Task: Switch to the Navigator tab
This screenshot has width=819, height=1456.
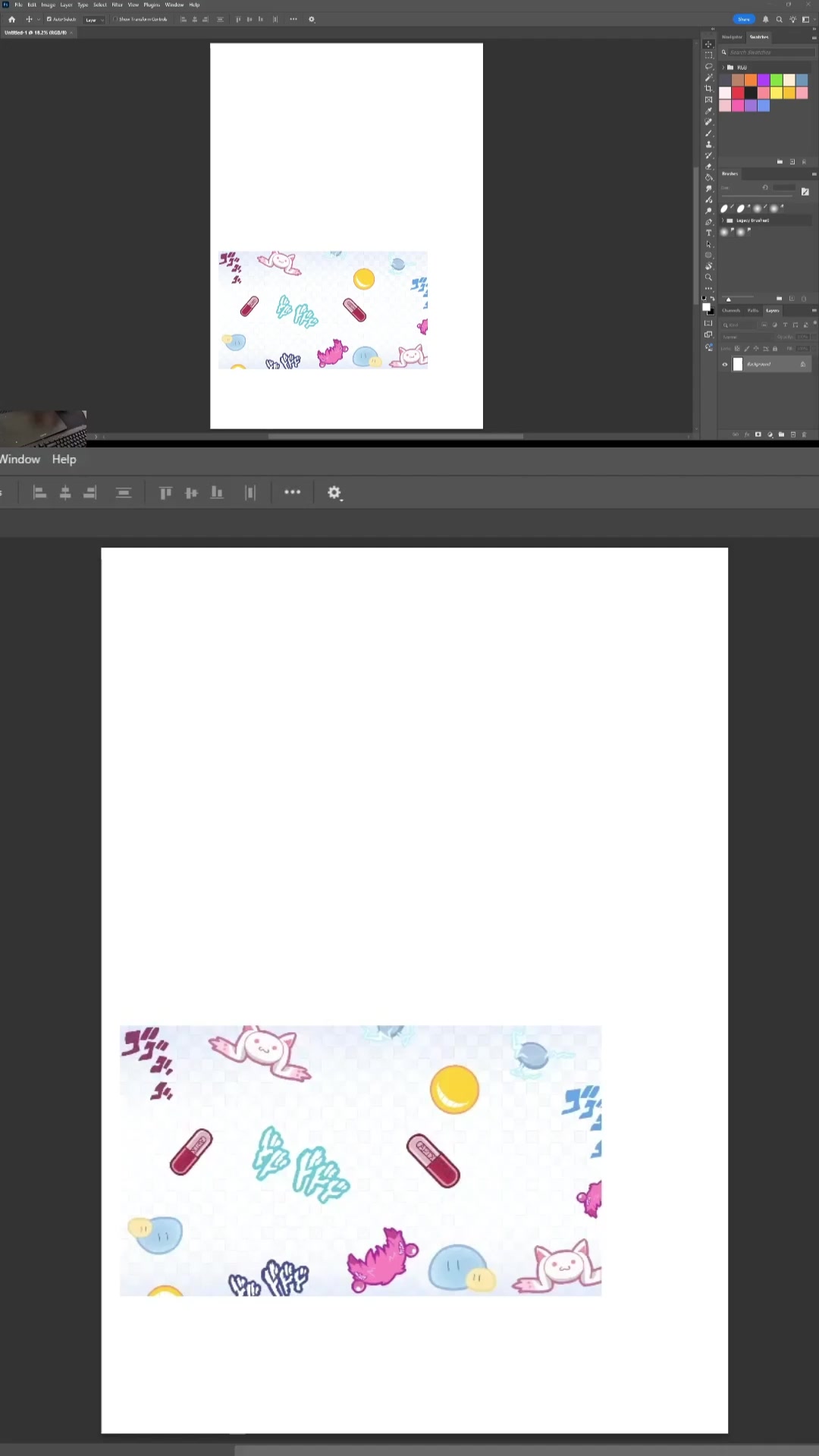Action: tap(732, 37)
